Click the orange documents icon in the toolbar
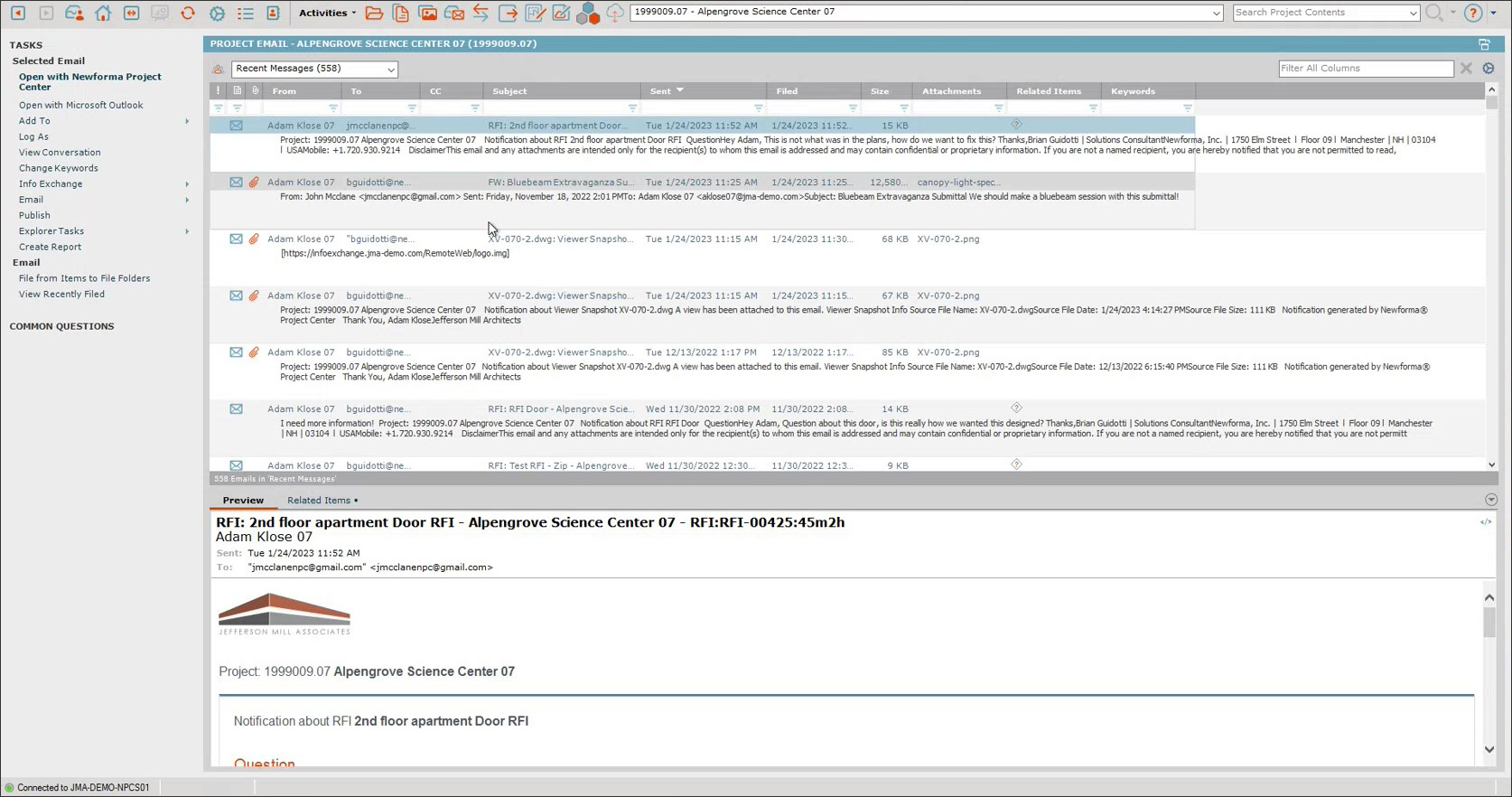The height and width of the screenshot is (797, 1512). 401,13
